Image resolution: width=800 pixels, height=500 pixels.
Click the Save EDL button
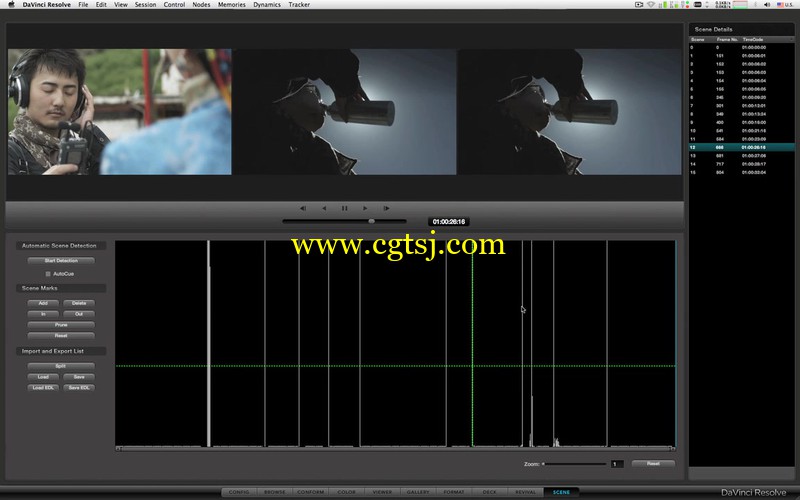click(79, 388)
